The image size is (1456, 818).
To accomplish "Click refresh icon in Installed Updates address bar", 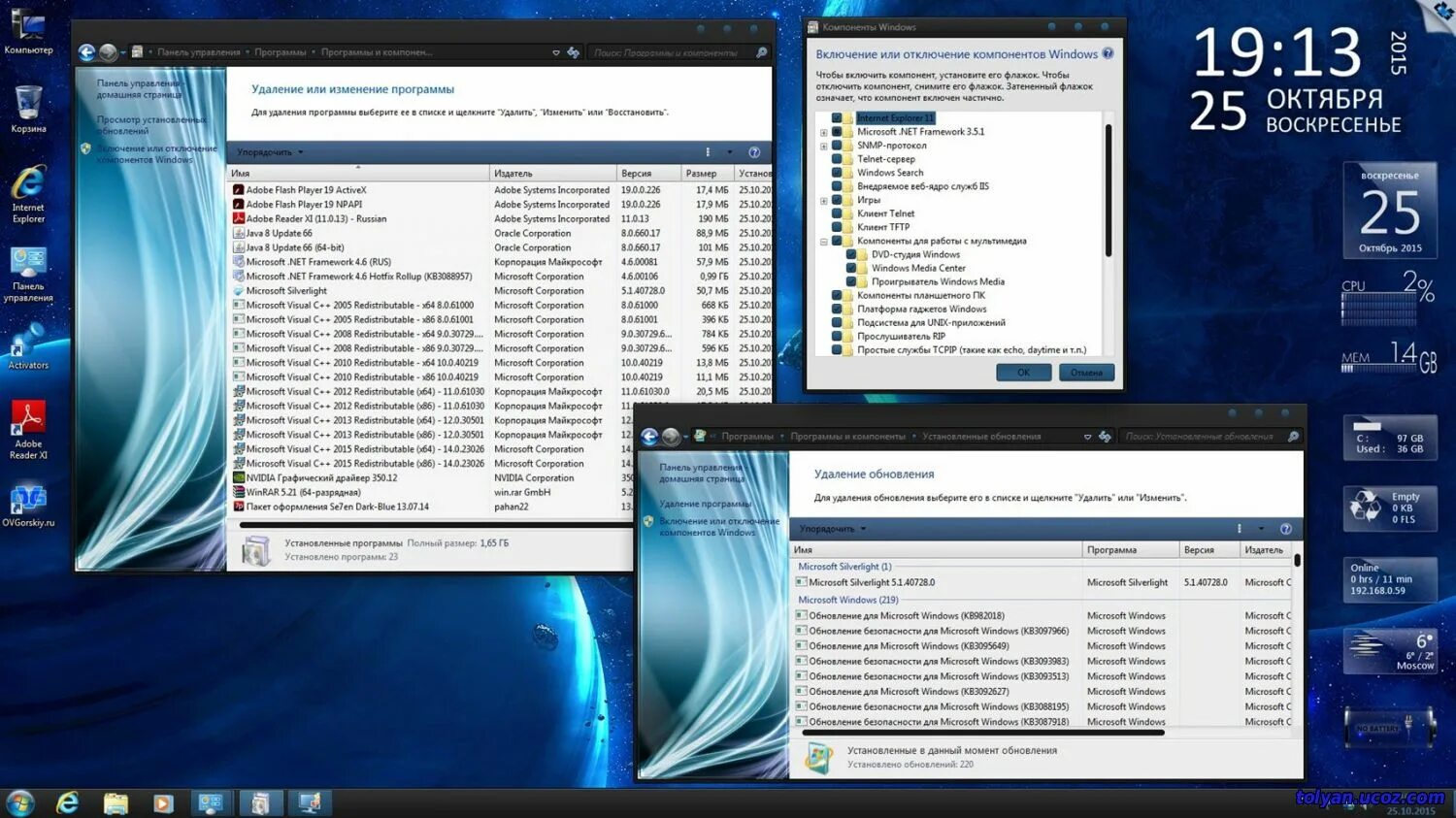I will (x=1105, y=437).
